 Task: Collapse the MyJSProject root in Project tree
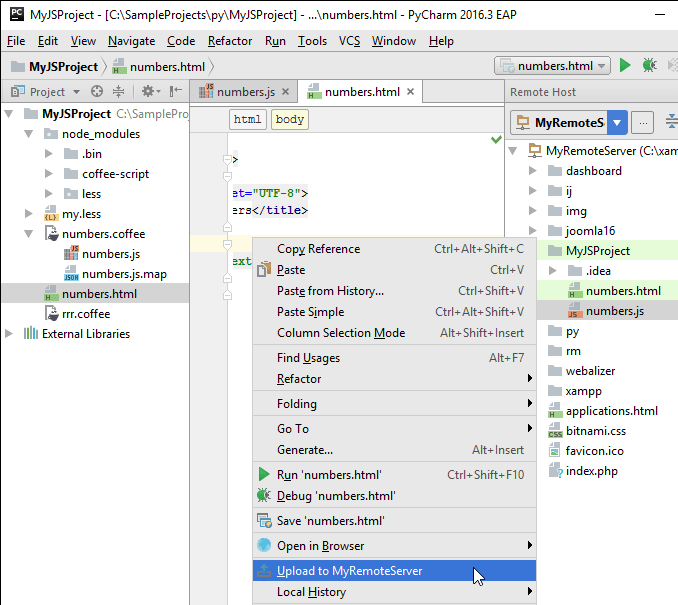point(9,114)
